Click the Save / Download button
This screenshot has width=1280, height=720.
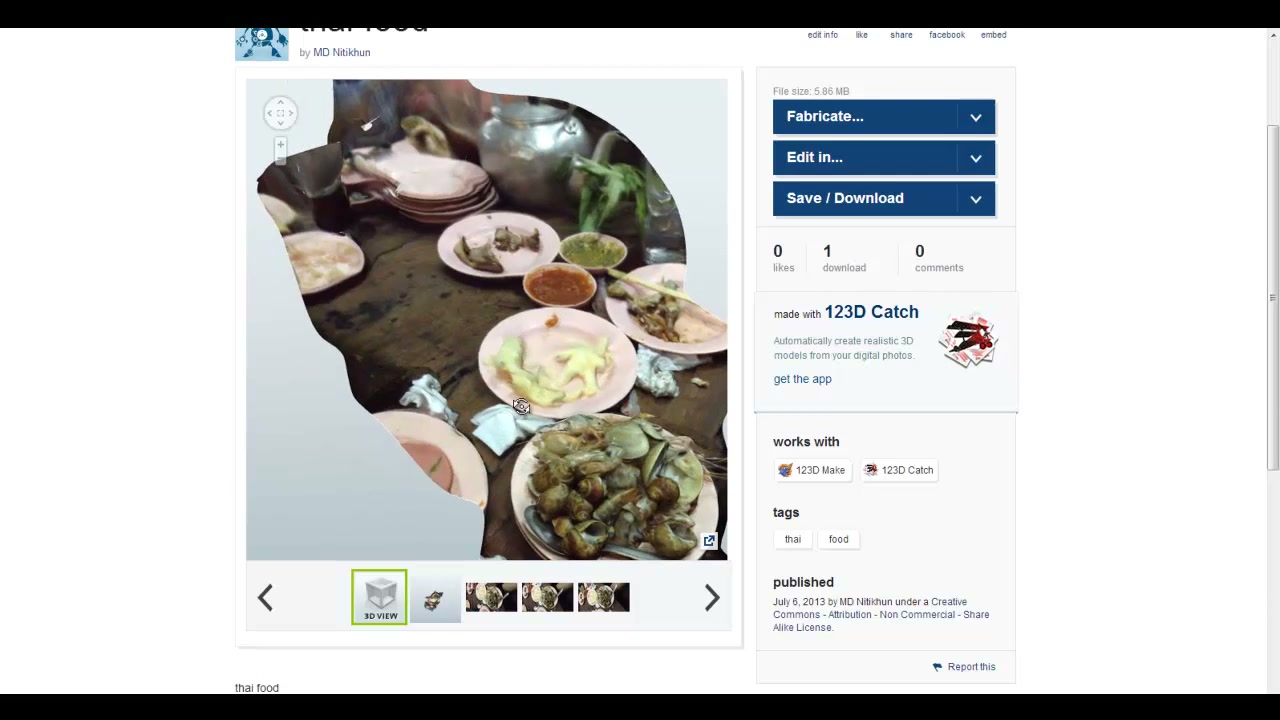884,199
